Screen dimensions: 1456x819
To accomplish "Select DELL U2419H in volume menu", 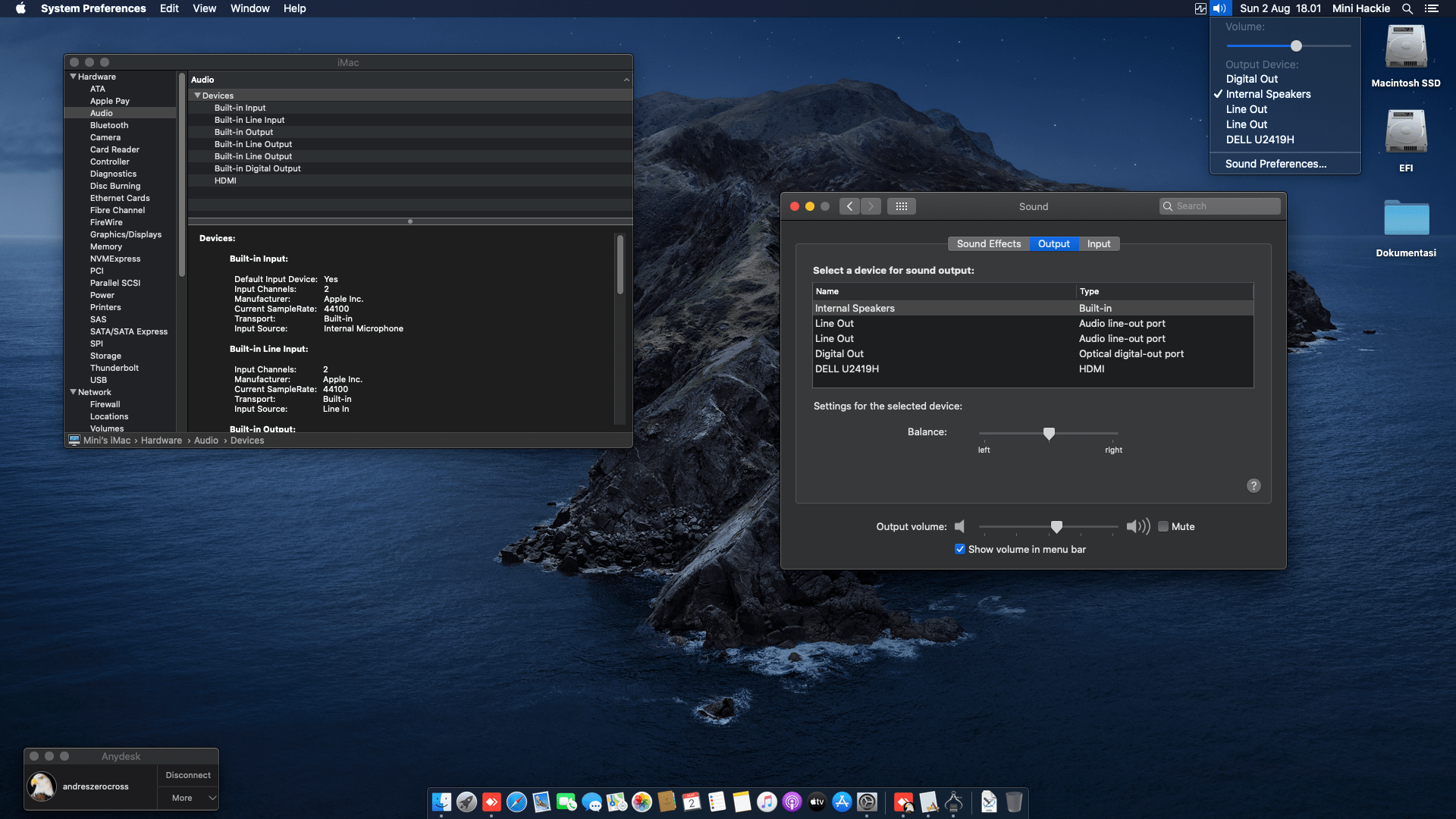I will coord(1260,140).
